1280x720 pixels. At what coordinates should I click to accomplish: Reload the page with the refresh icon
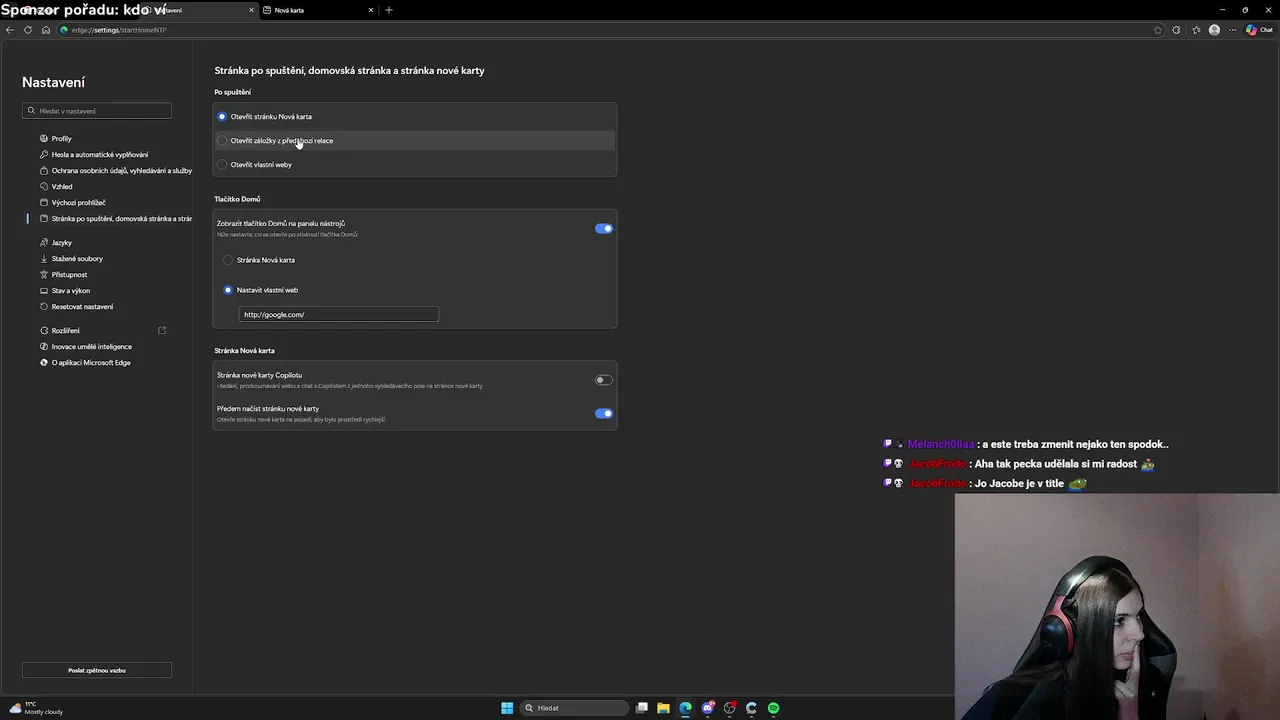(x=28, y=30)
